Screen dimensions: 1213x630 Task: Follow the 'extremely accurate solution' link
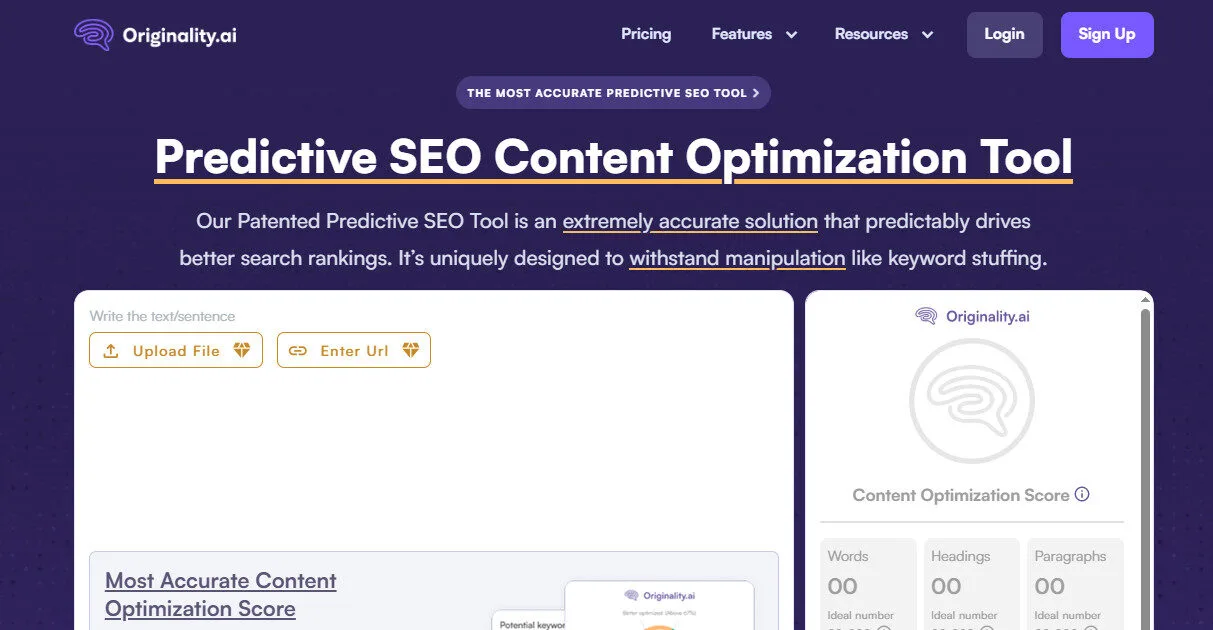[x=690, y=221]
